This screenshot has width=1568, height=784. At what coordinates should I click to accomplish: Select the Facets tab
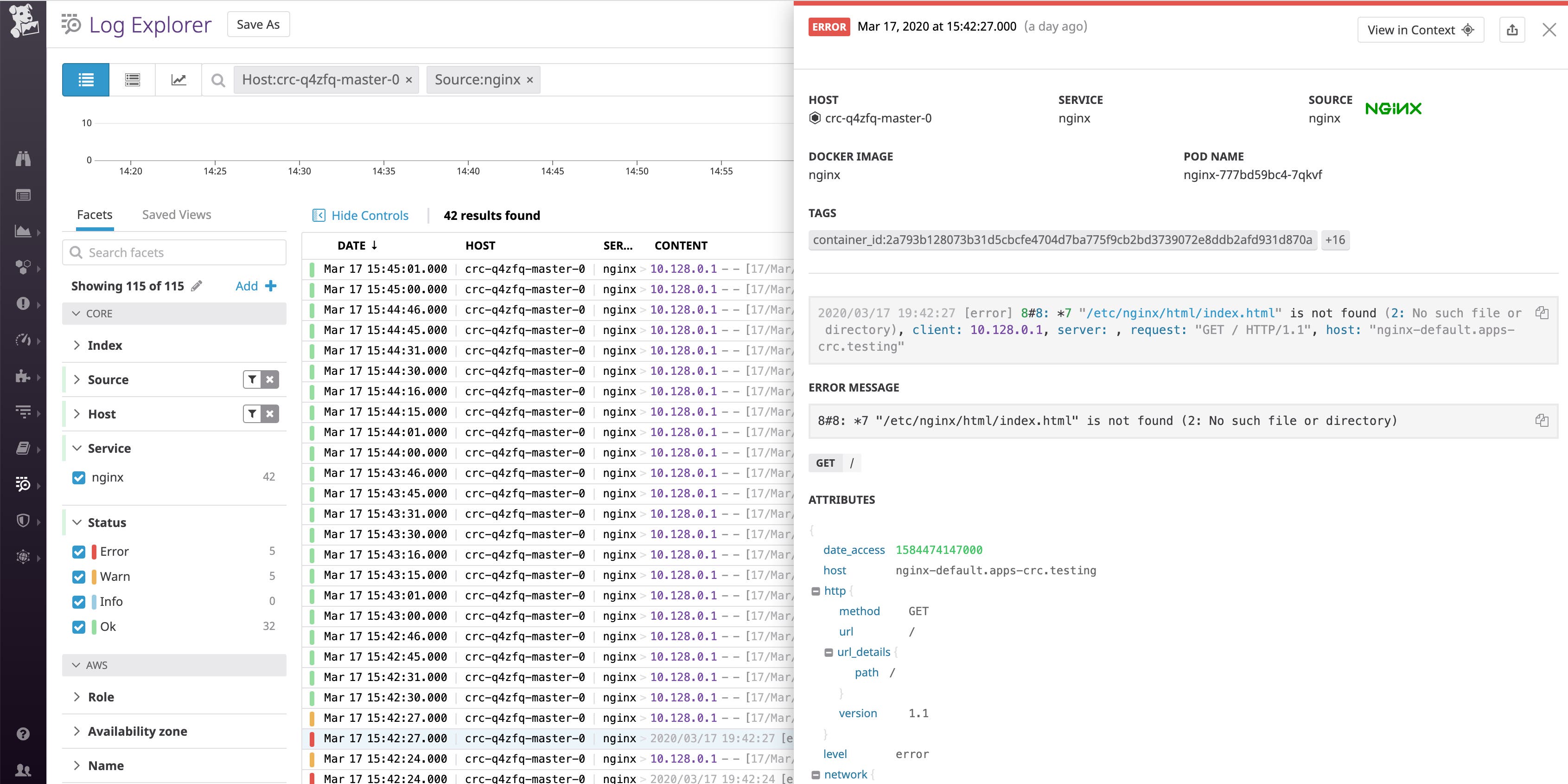94,214
